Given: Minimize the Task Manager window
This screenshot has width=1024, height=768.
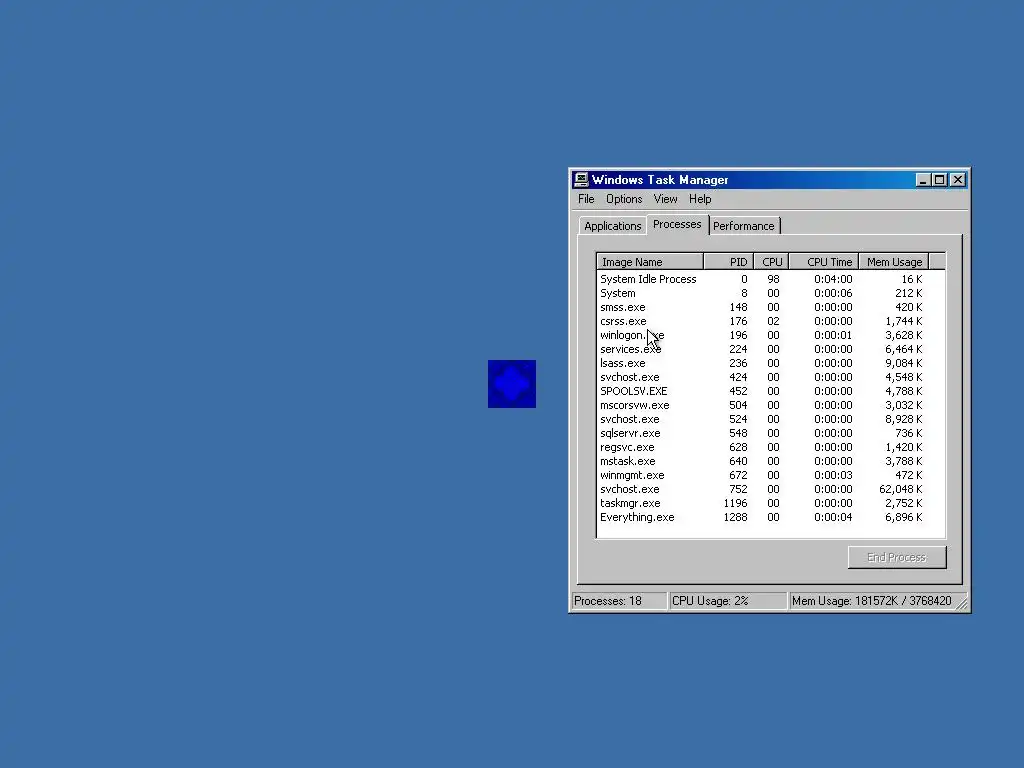Looking at the screenshot, I should pos(923,180).
